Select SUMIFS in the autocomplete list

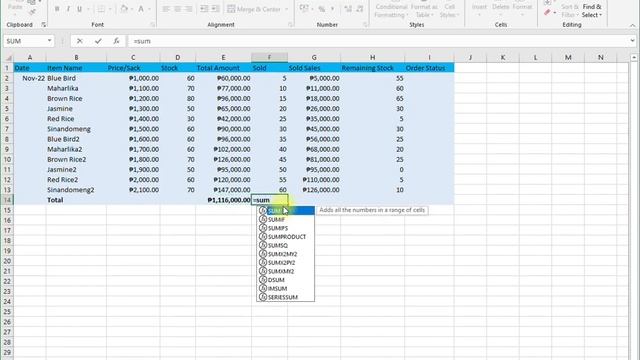point(286,228)
